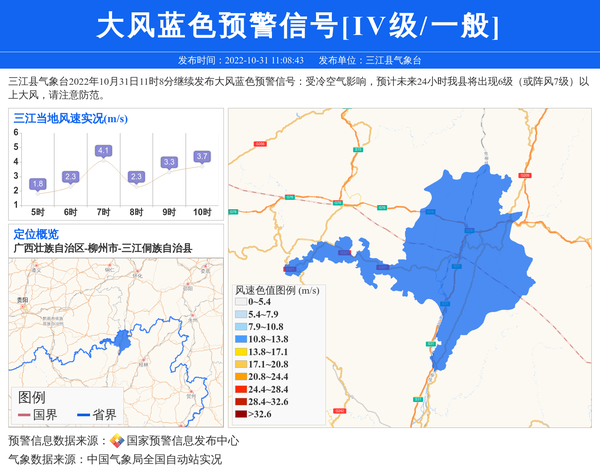Pick the yellow 13.8~17.1 legend swatch
This screenshot has width=600, height=471.
241,352
